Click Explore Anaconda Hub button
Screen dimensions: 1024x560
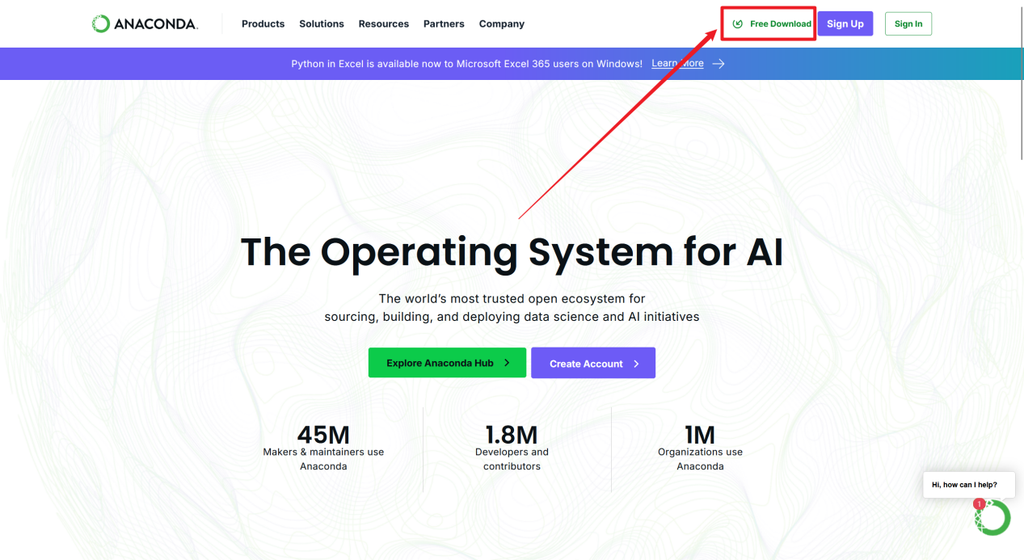tap(447, 363)
